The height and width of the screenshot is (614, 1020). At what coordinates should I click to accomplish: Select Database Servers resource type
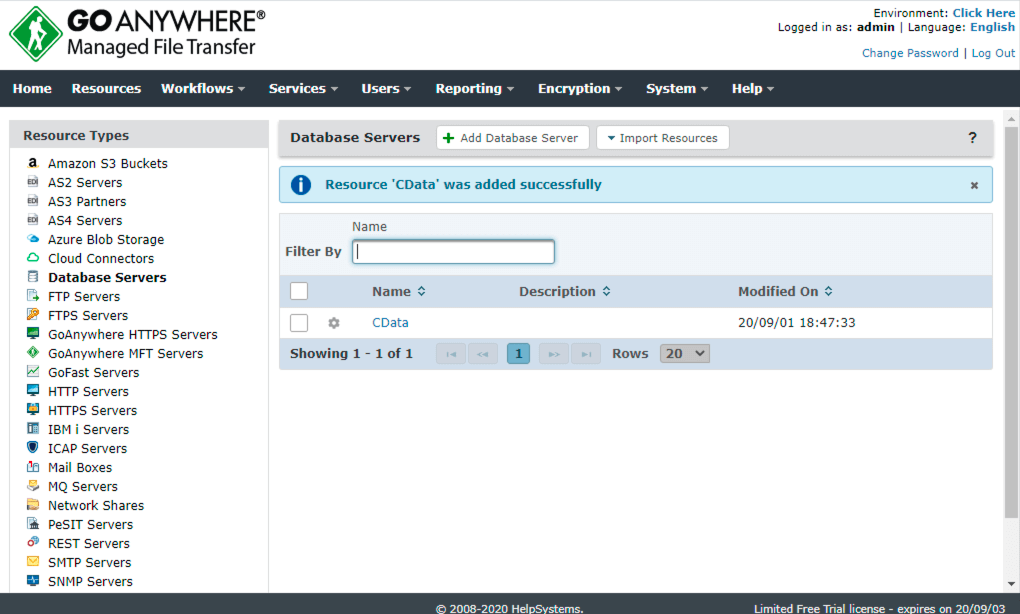[107, 277]
